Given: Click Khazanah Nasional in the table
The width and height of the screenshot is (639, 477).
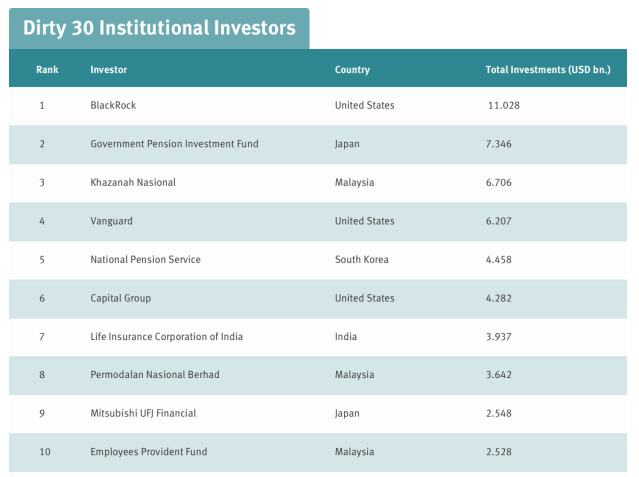Looking at the screenshot, I should (133, 182).
